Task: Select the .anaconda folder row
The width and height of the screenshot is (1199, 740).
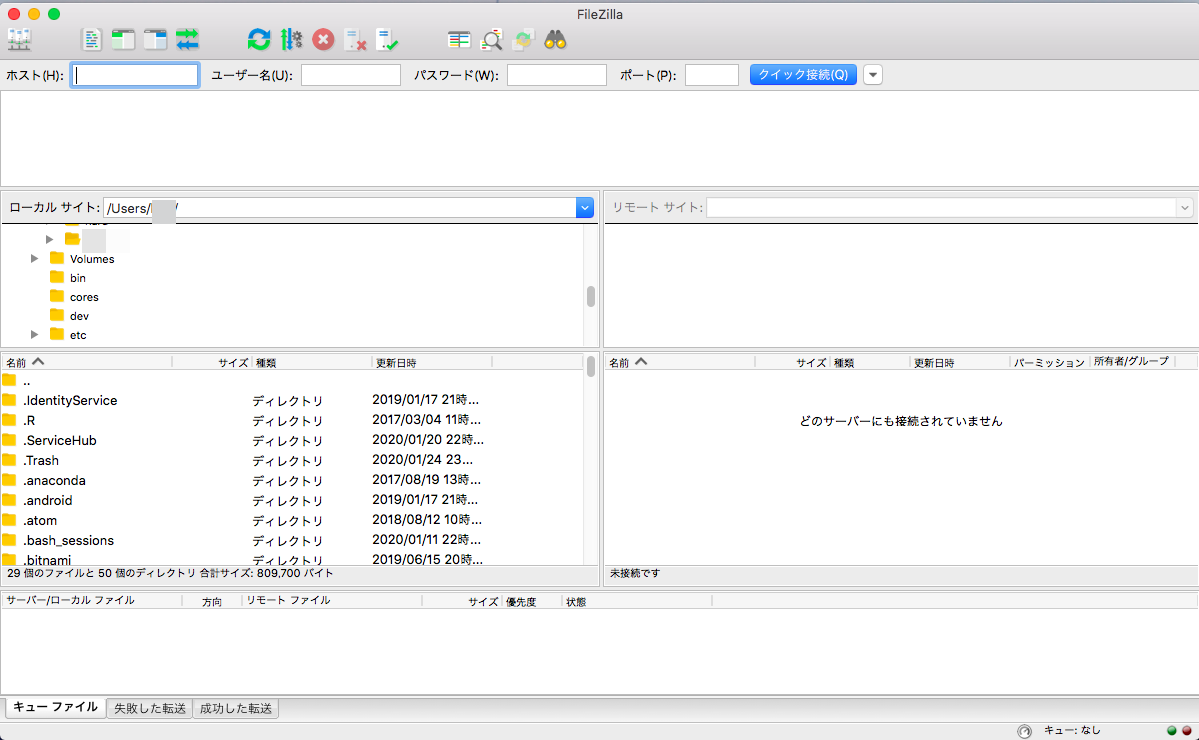Action: tap(292, 480)
